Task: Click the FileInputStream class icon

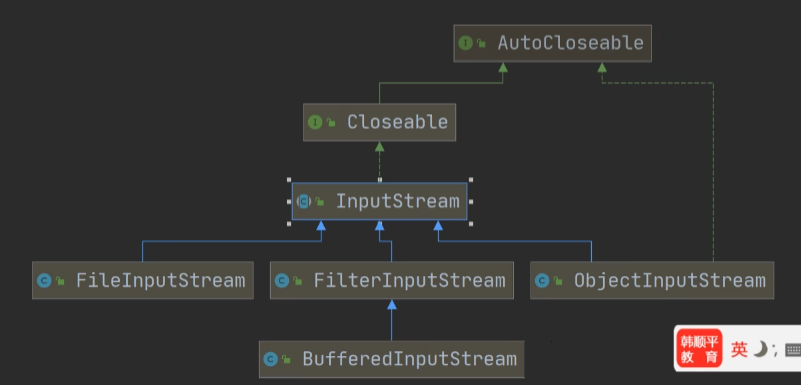Action: 44,280
